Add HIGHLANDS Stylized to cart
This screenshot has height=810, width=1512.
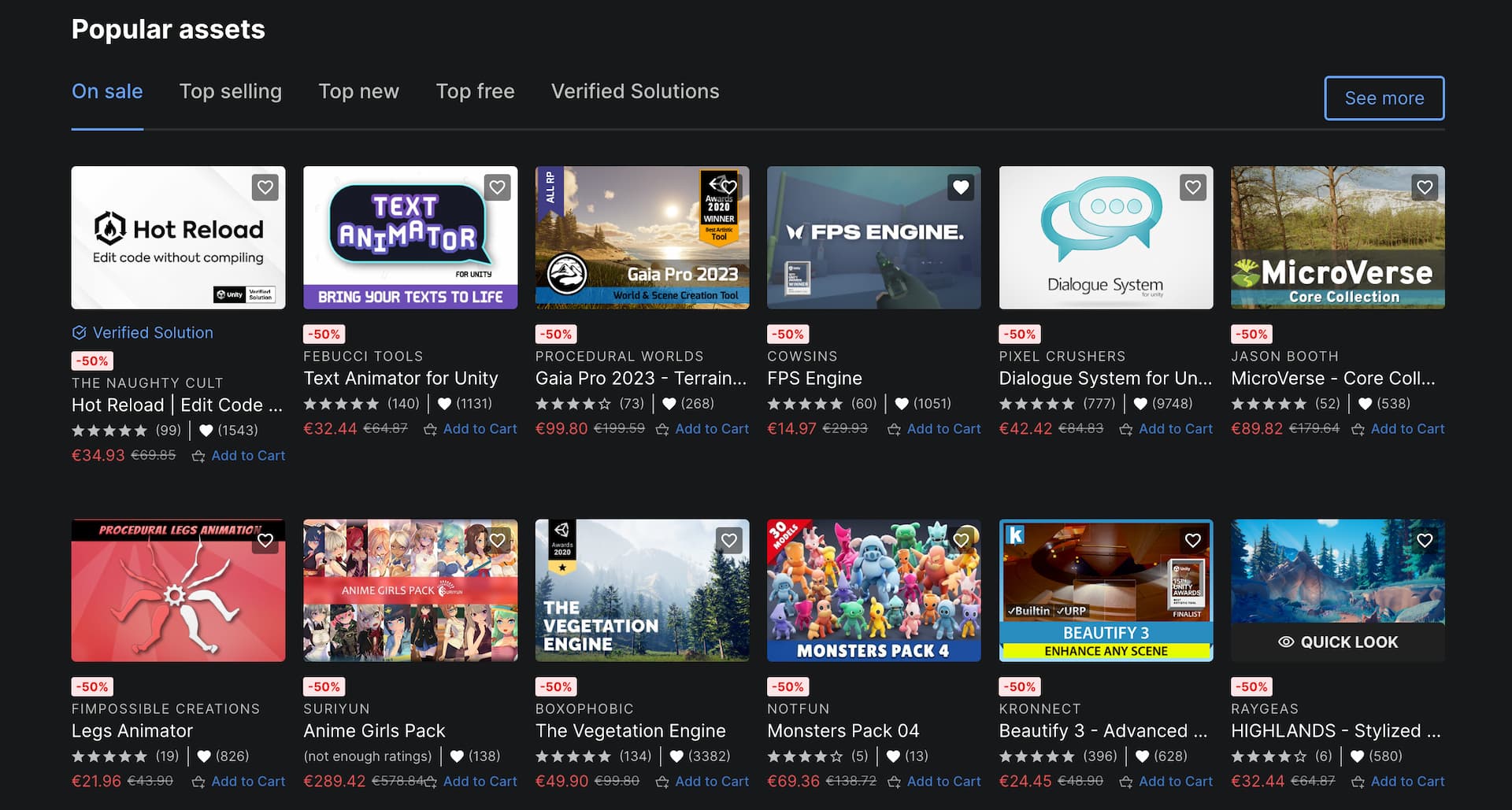point(1398,782)
